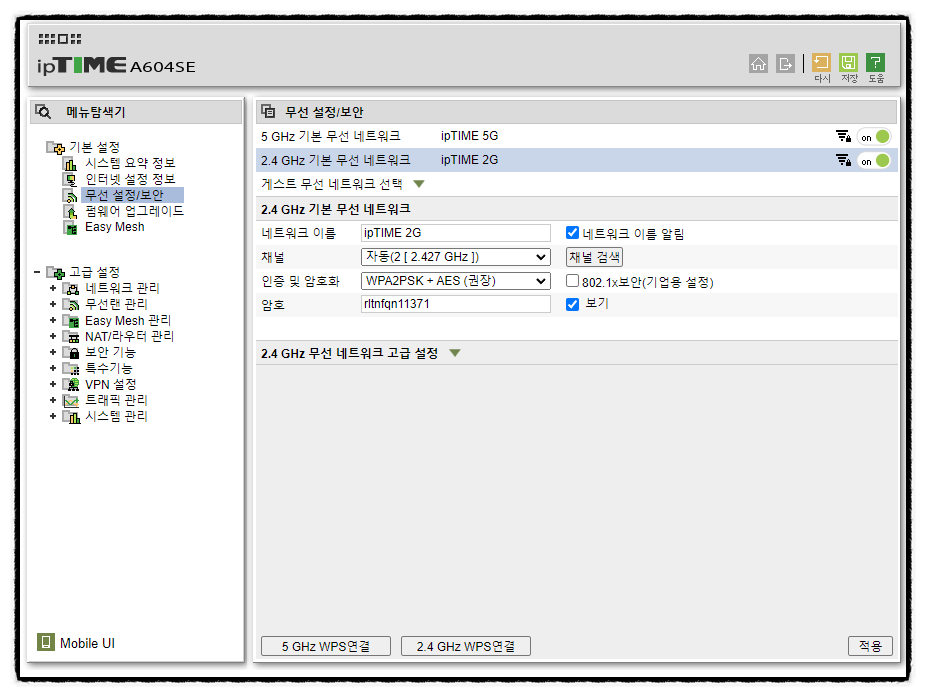Click the 무선 설정/보안 panel header icon
Screen dimensions: 926x697
tap(268, 111)
